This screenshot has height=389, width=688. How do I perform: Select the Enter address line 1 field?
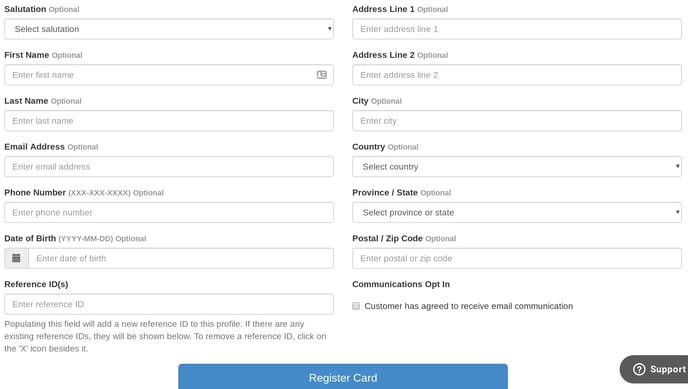coord(517,29)
